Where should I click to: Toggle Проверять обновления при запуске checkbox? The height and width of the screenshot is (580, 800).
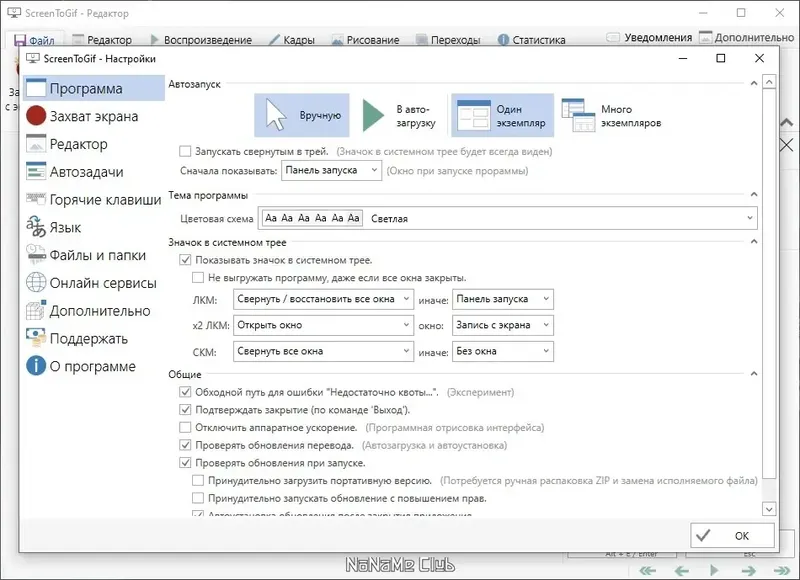coord(185,463)
